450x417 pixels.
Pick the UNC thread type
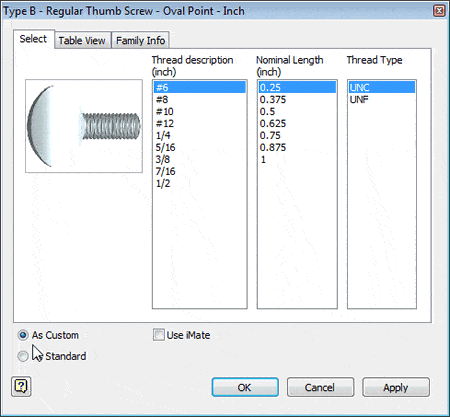click(x=382, y=88)
